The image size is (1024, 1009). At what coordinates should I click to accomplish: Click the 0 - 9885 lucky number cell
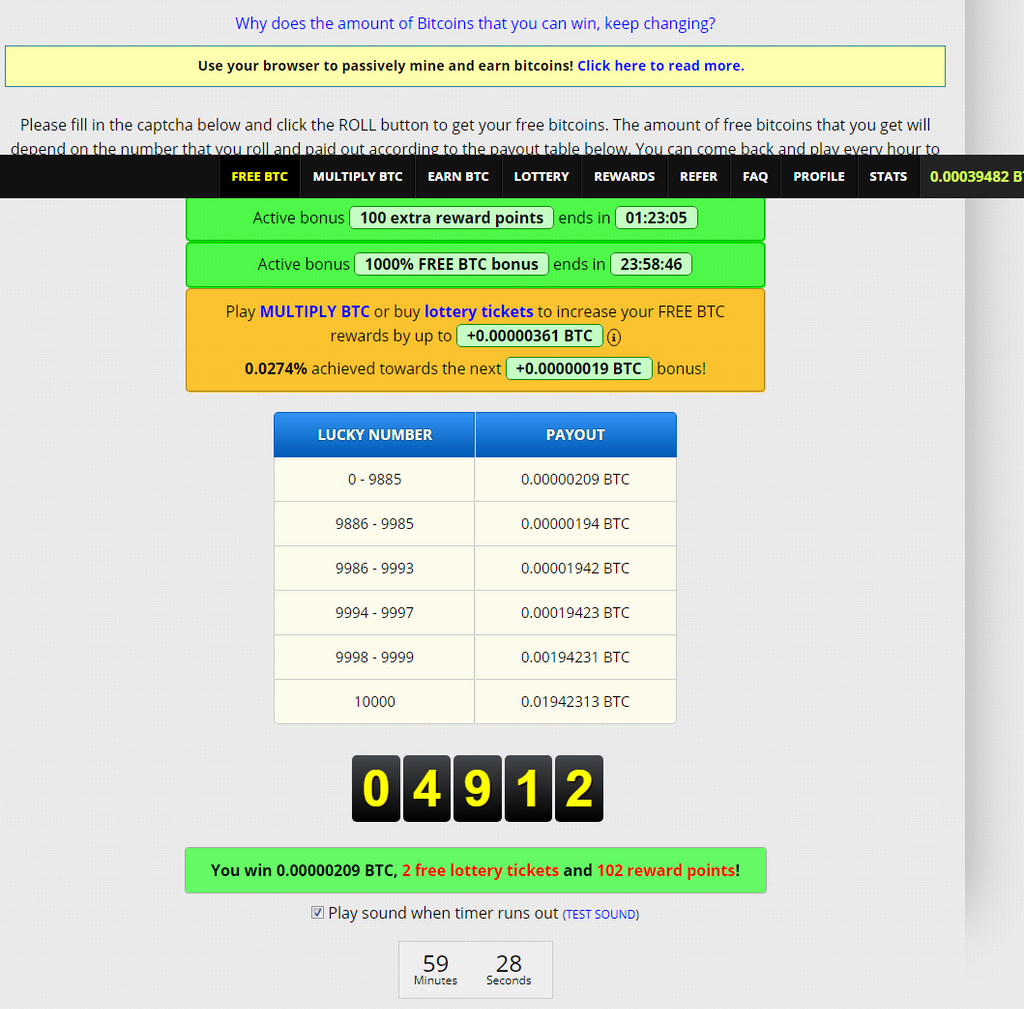coord(374,479)
